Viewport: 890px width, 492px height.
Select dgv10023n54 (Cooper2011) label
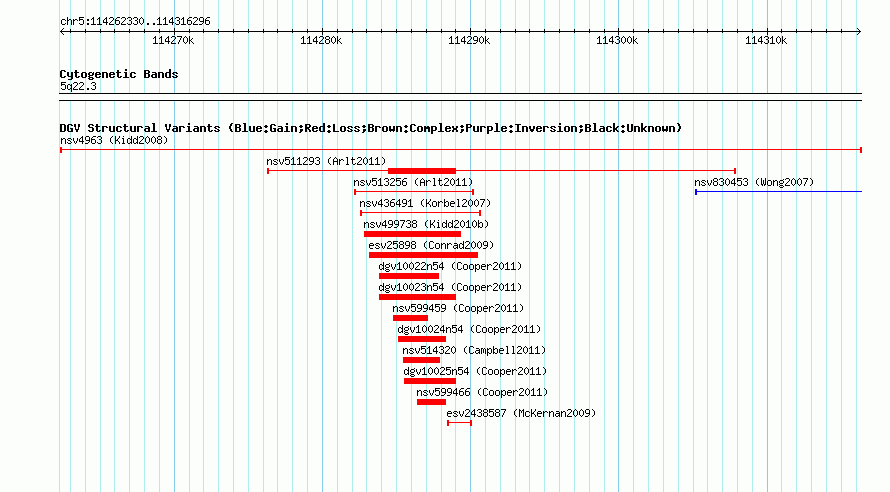point(450,287)
